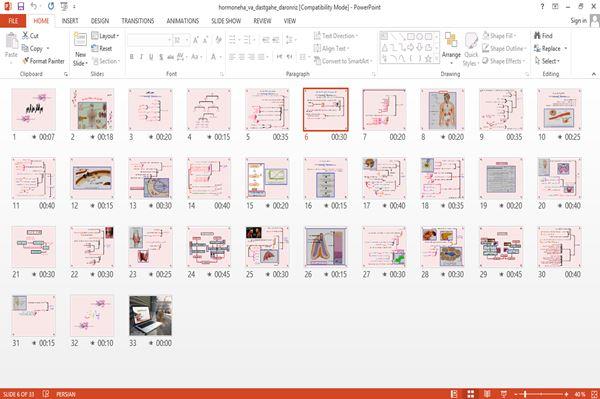The image size is (600, 399).
Task: Switch to the DESIGN tab
Action: 100,21
